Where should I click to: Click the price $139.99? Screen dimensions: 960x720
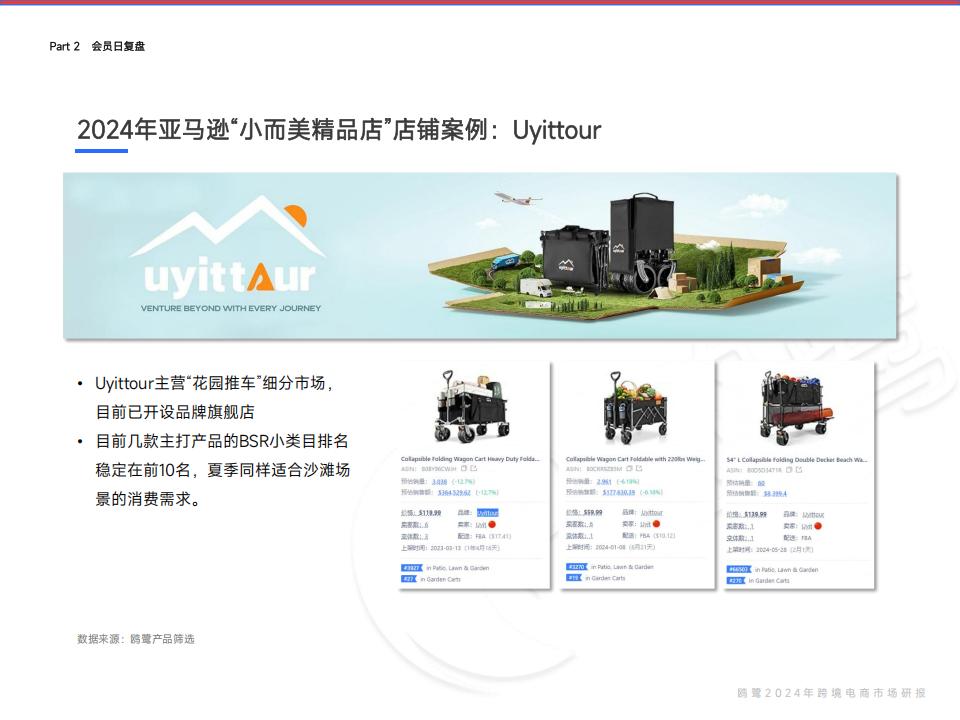(x=755, y=514)
